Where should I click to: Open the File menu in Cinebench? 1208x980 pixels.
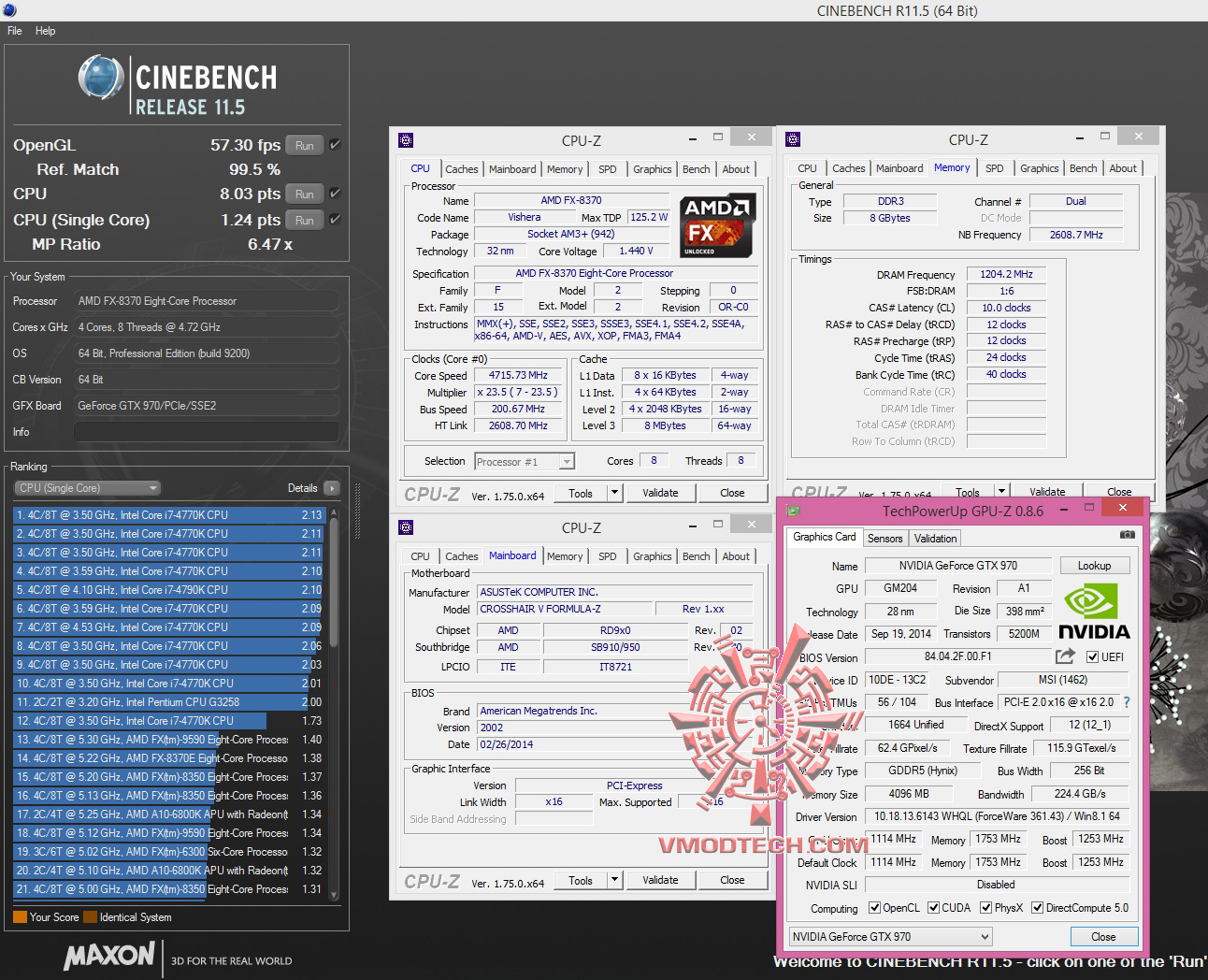point(15,31)
